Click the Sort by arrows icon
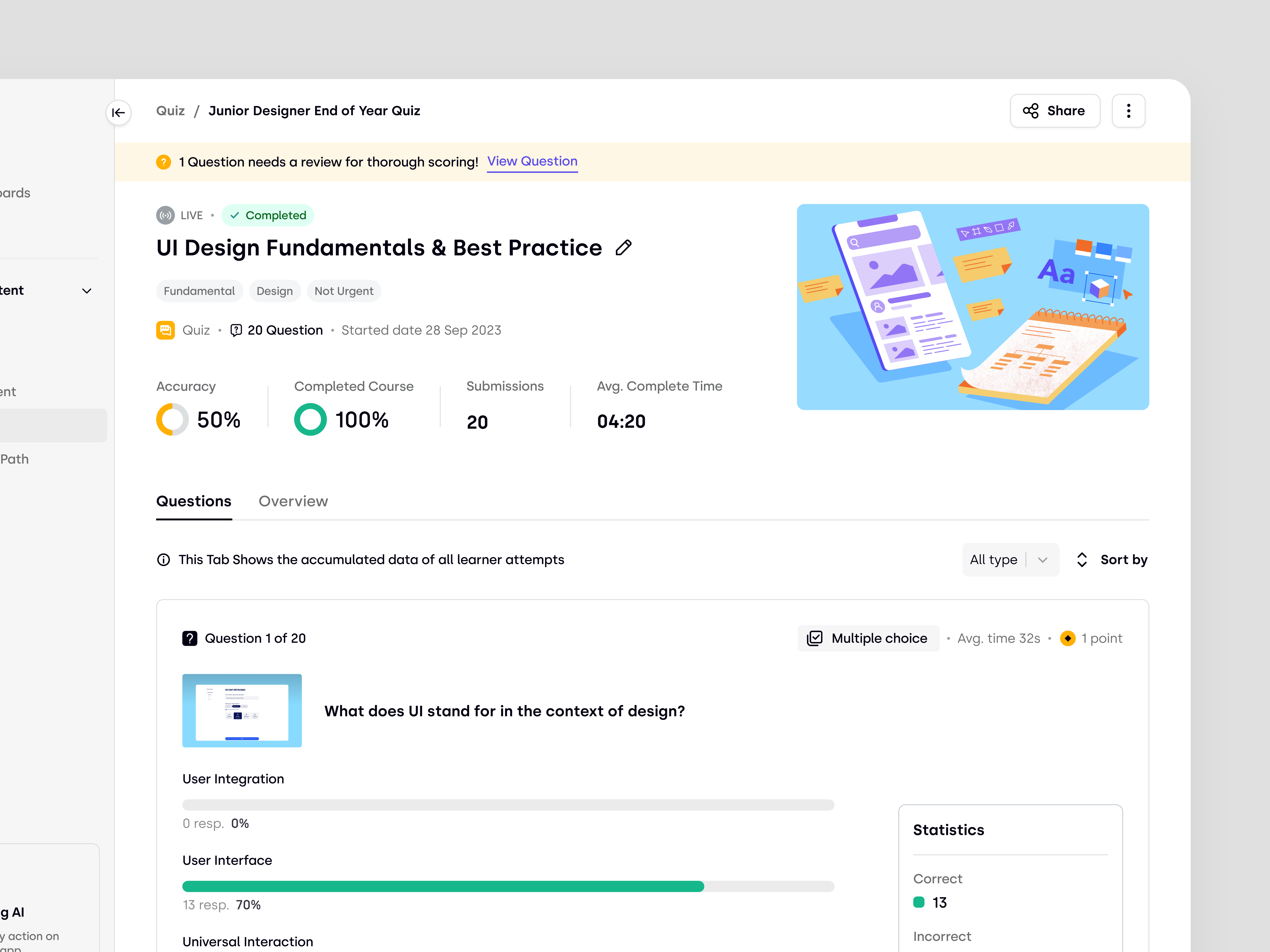Viewport: 1270px width, 952px height. 1082,560
